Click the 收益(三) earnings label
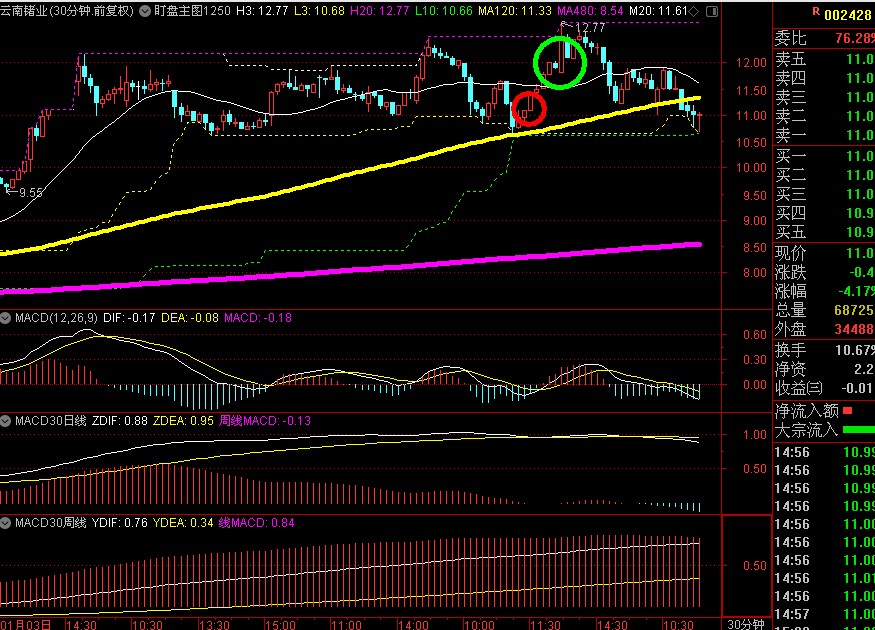The width and height of the screenshot is (875, 630). pyautogui.click(x=799, y=388)
